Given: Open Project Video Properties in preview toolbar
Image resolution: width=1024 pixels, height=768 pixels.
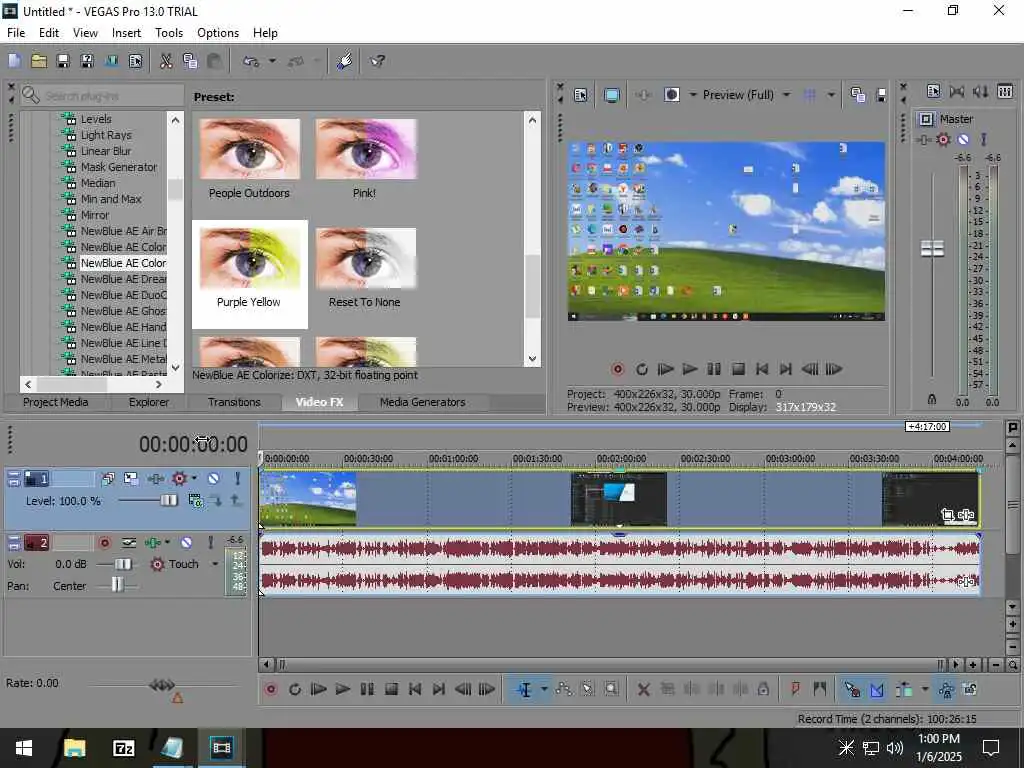Looking at the screenshot, I should click(581, 95).
